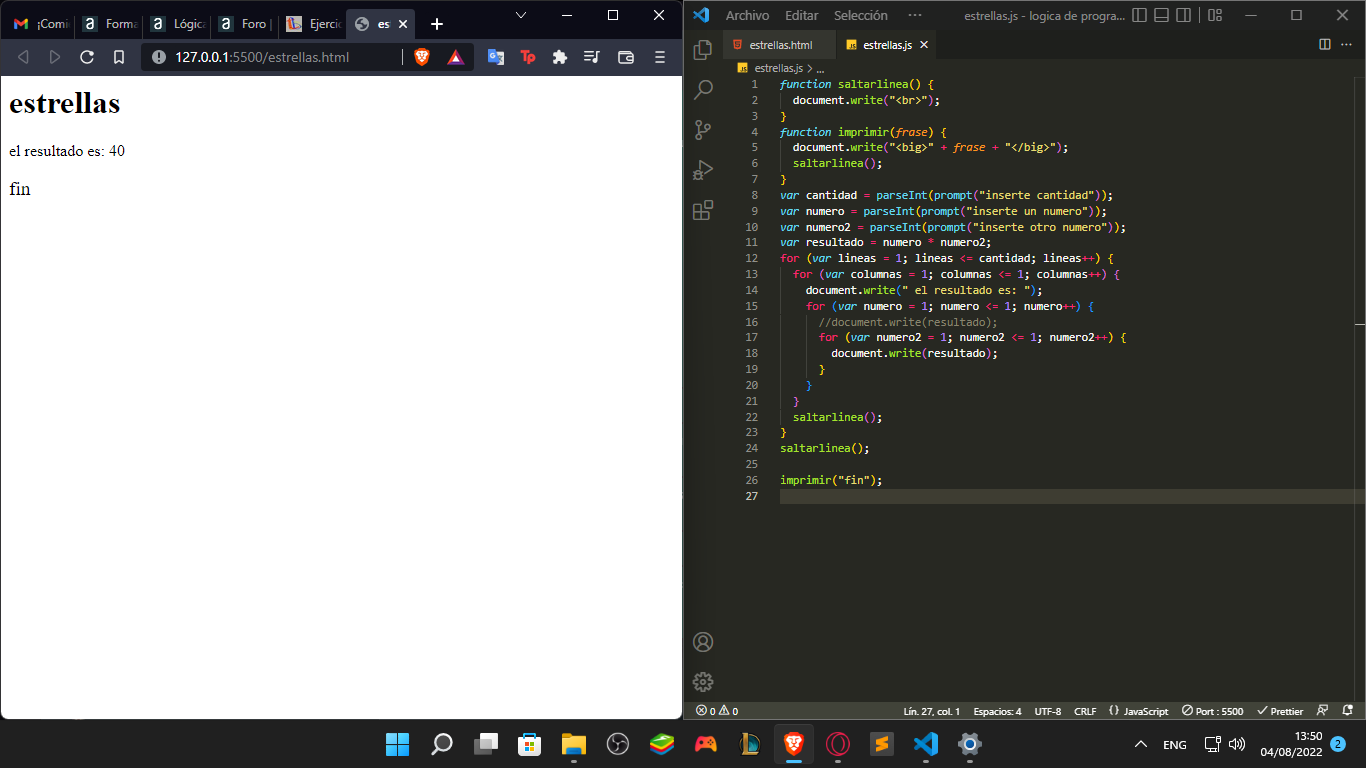Viewport: 1366px width, 768px height.
Task: Close the estrellas.js editor tab
Action: (924, 45)
